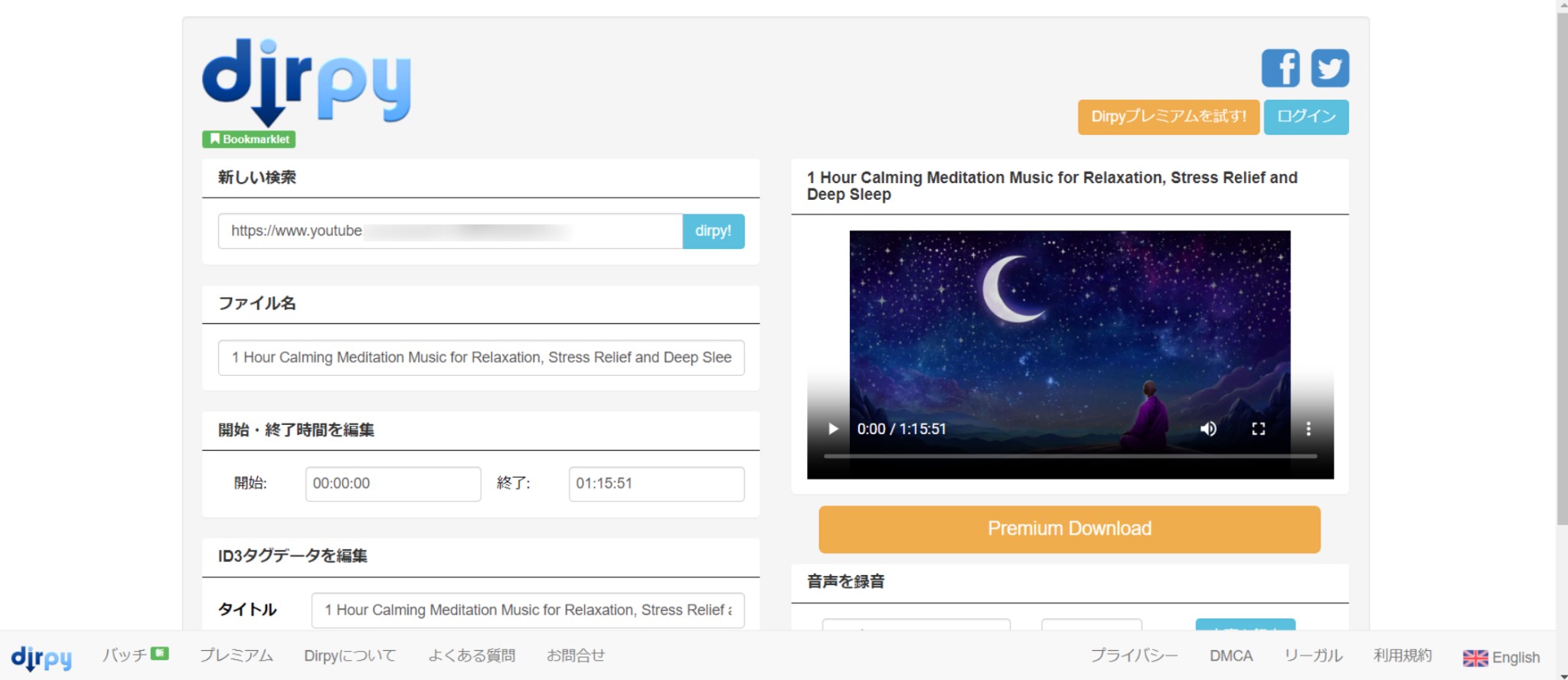Click the 開始・終了時間を編集 heading
This screenshot has height=680, width=1568.
(x=296, y=430)
